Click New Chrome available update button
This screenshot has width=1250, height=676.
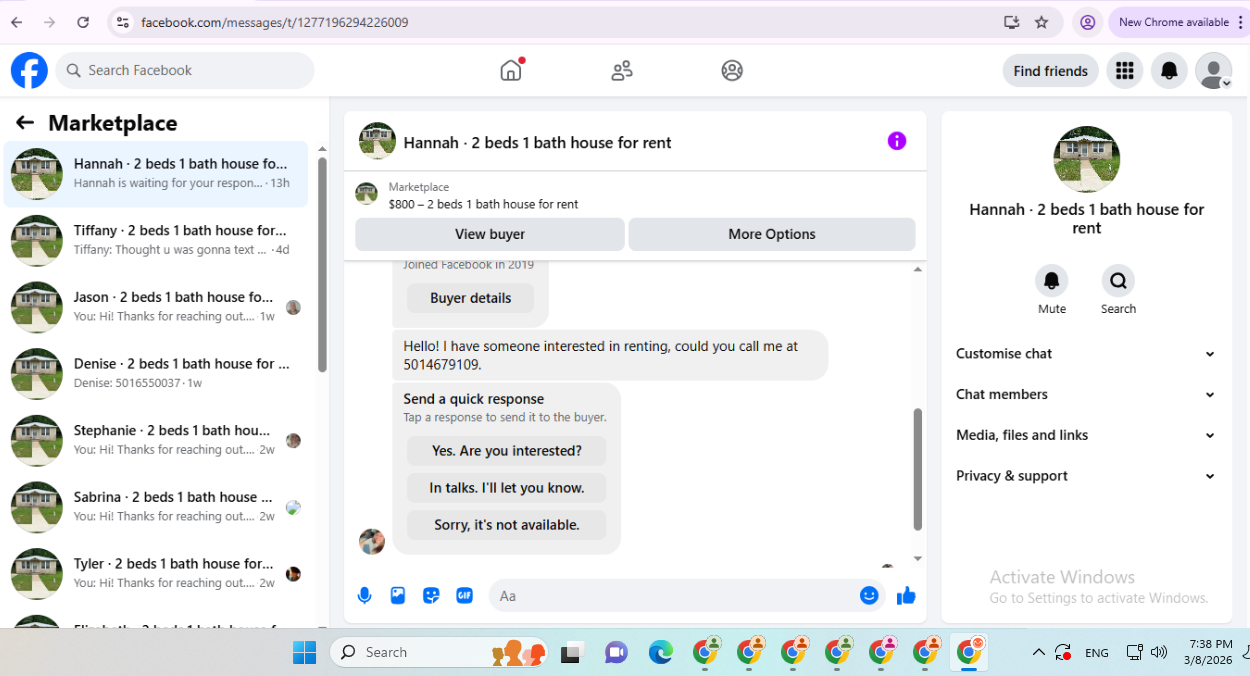(x=1173, y=22)
